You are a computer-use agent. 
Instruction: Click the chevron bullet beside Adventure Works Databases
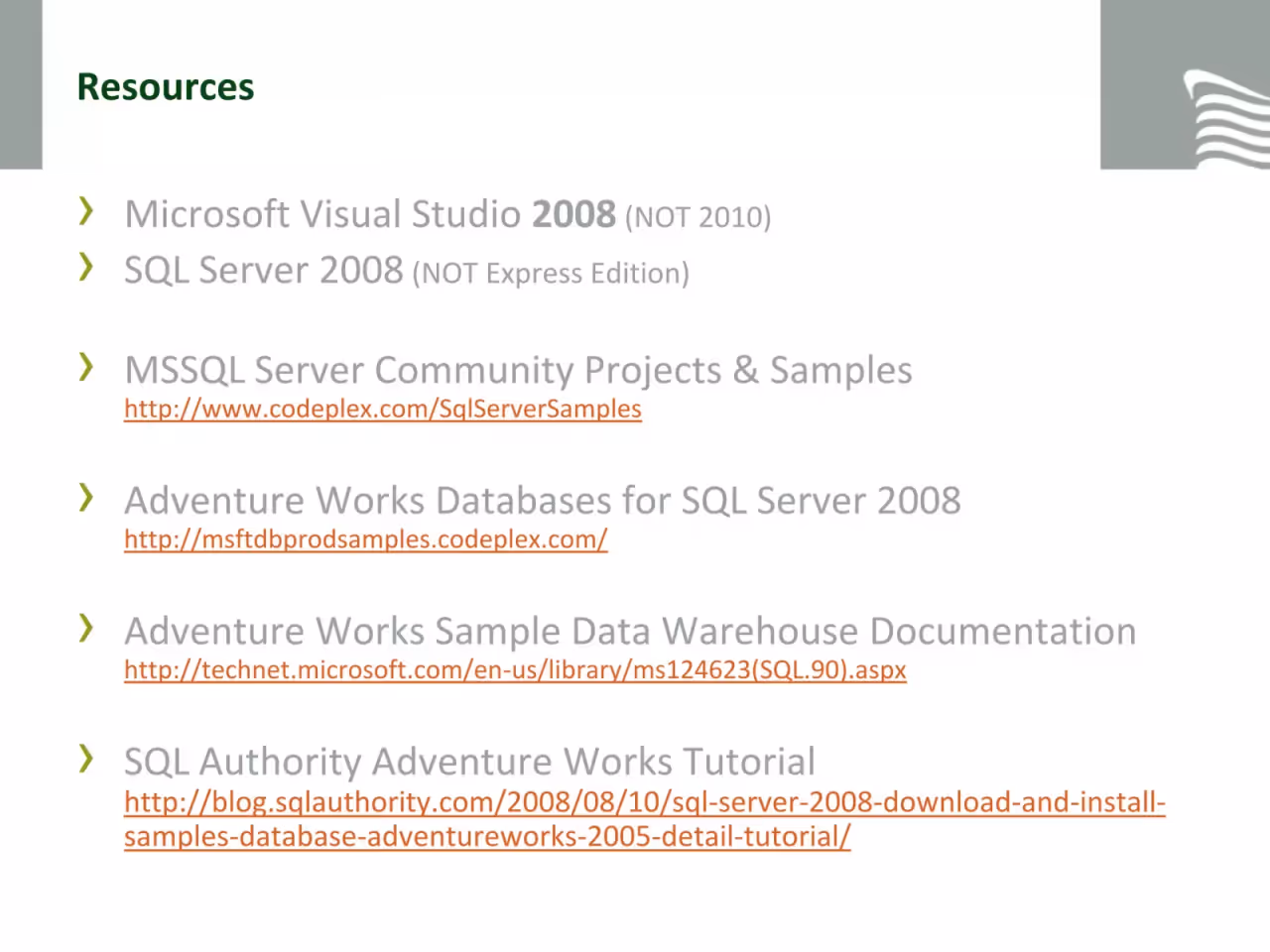[x=86, y=497]
